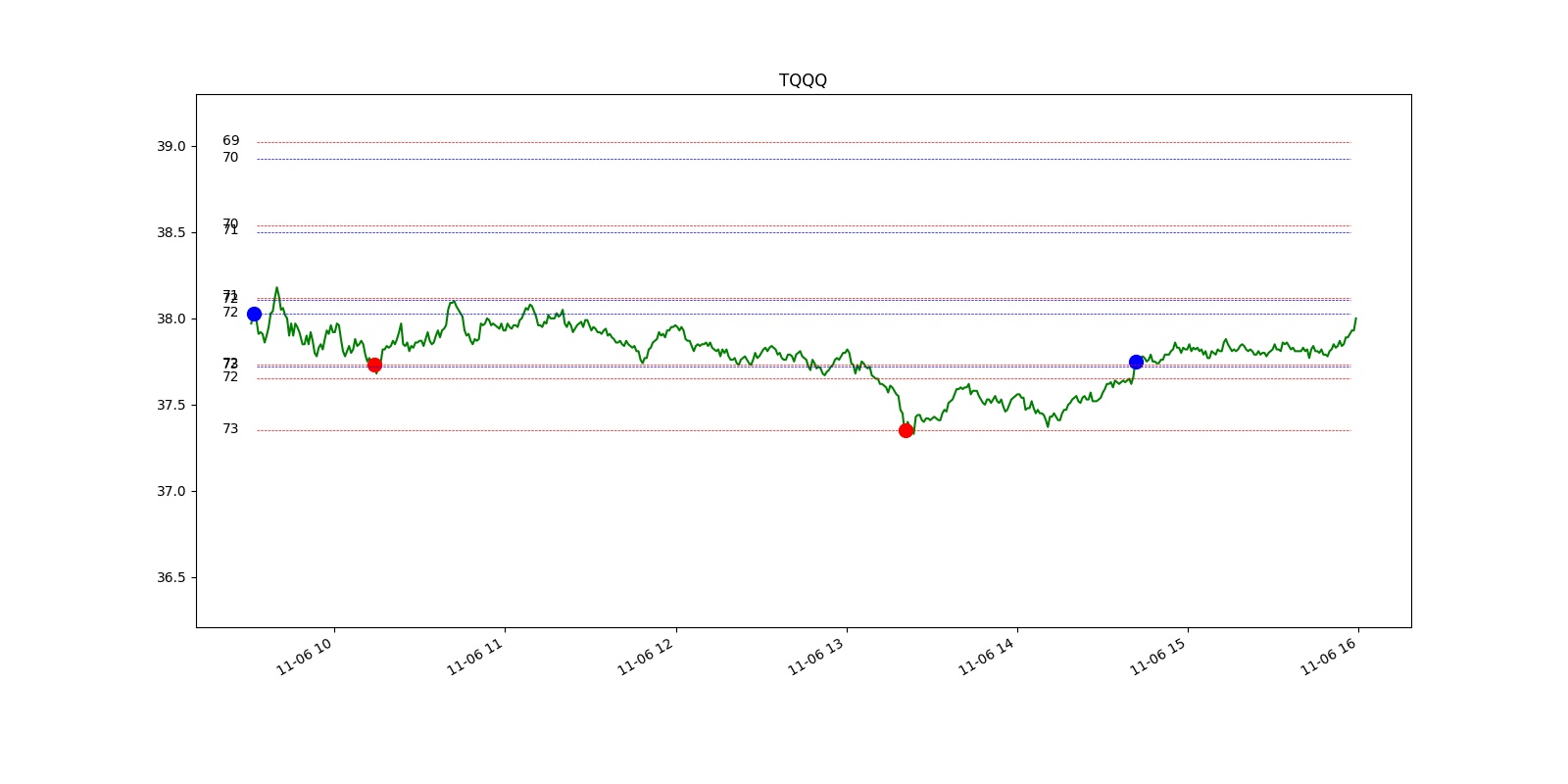Click the 11-06 15 x-axis label
1568x784 pixels.
click(1159, 656)
